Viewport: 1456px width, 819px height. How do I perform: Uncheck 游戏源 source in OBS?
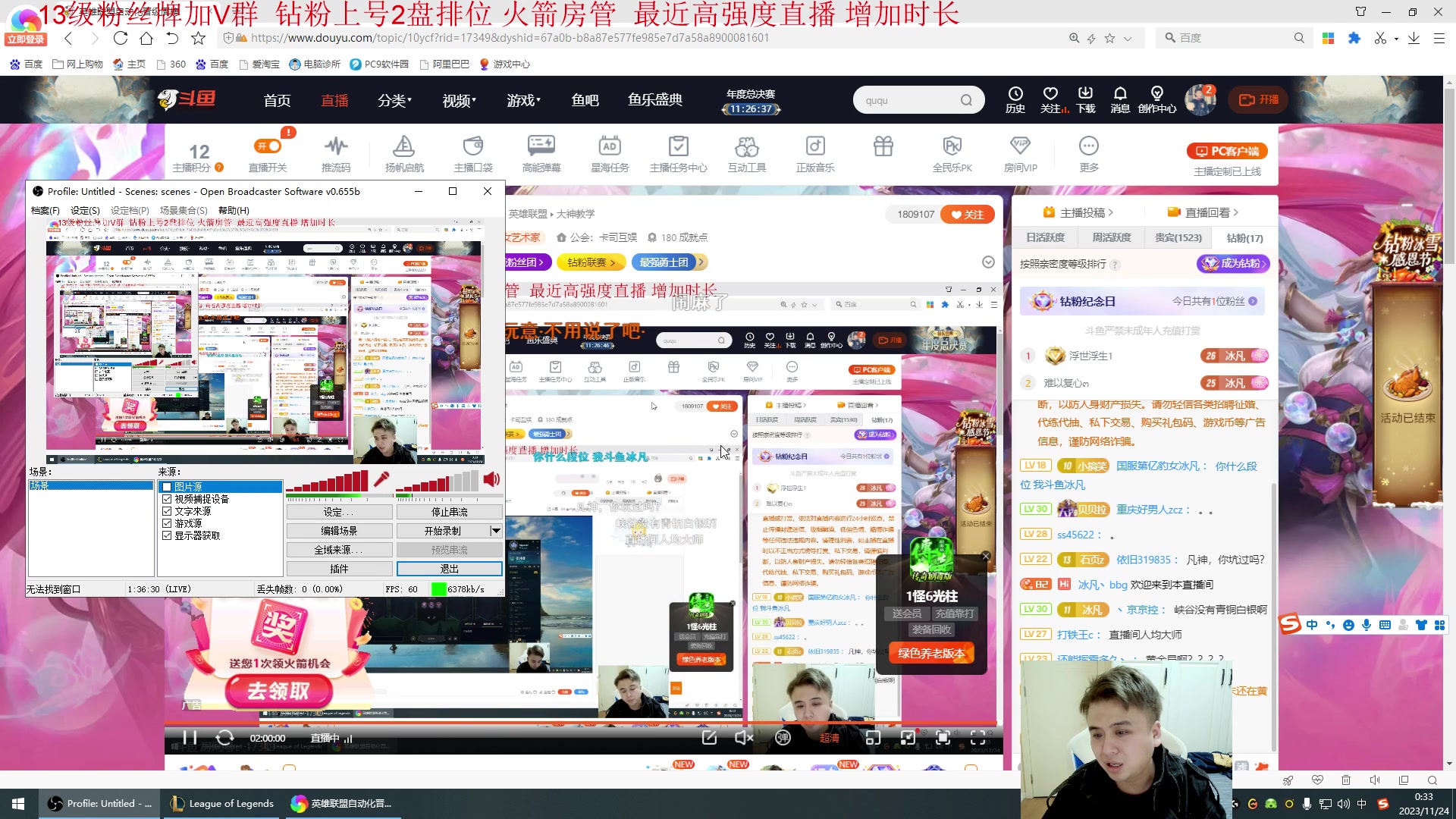(x=167, y=523)
